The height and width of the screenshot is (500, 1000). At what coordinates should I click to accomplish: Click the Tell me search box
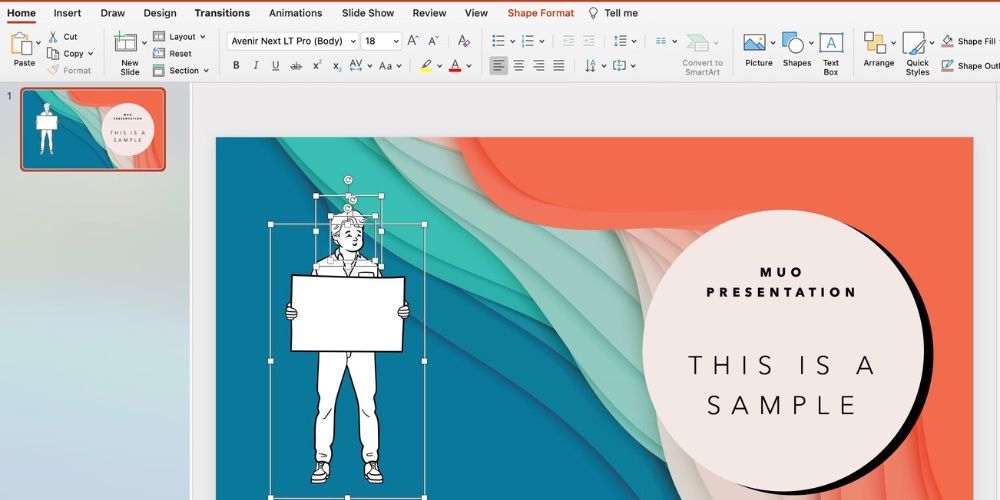(x=620, y=13)
